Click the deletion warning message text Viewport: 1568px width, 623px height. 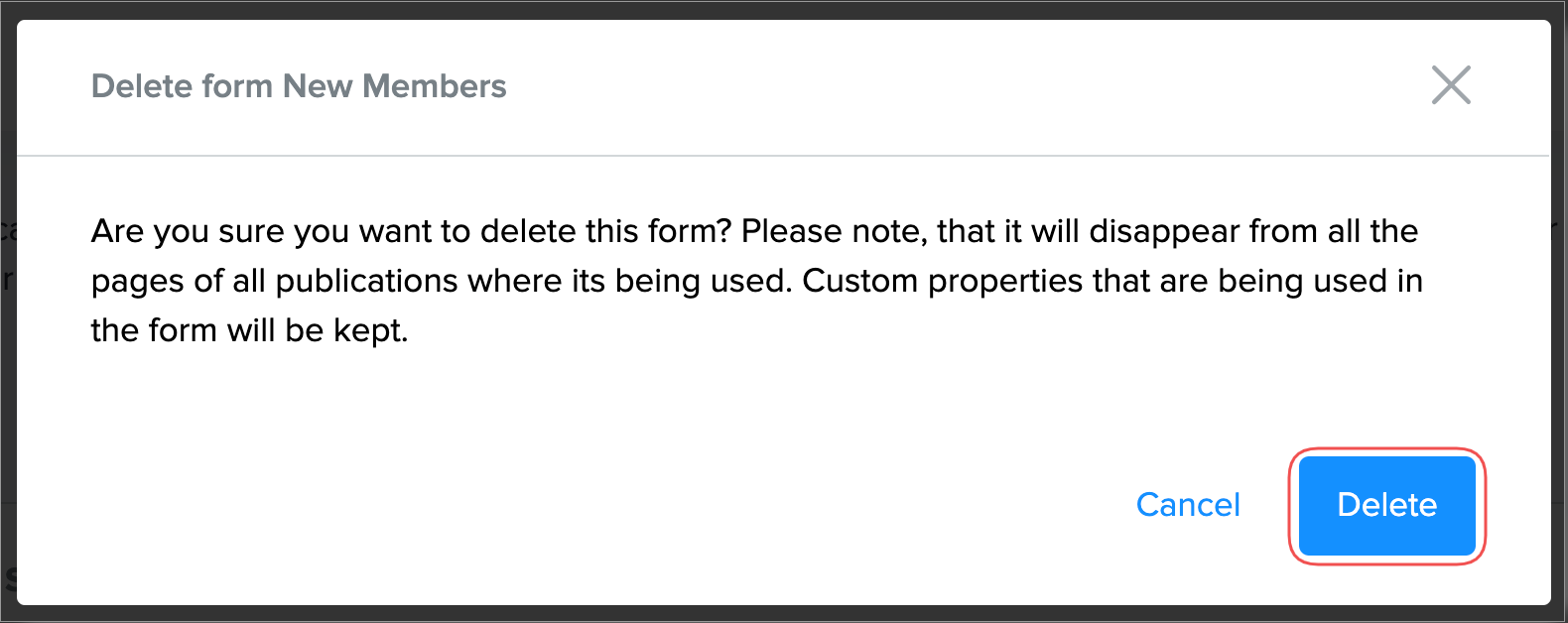756,281
